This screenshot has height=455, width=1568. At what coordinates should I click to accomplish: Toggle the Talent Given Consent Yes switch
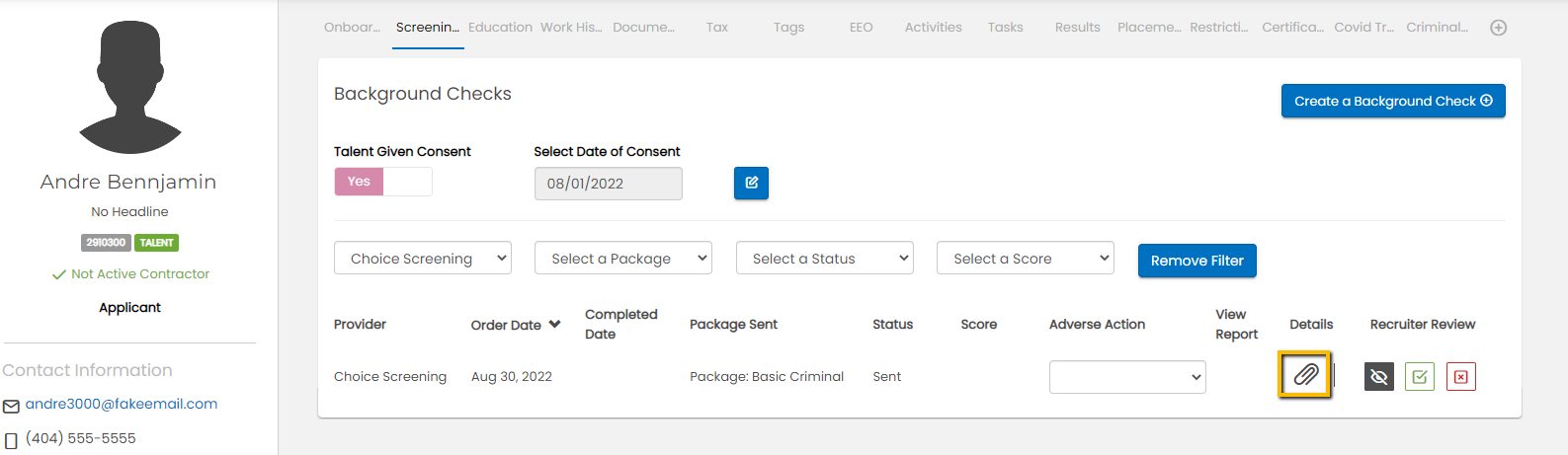[383, 182]
